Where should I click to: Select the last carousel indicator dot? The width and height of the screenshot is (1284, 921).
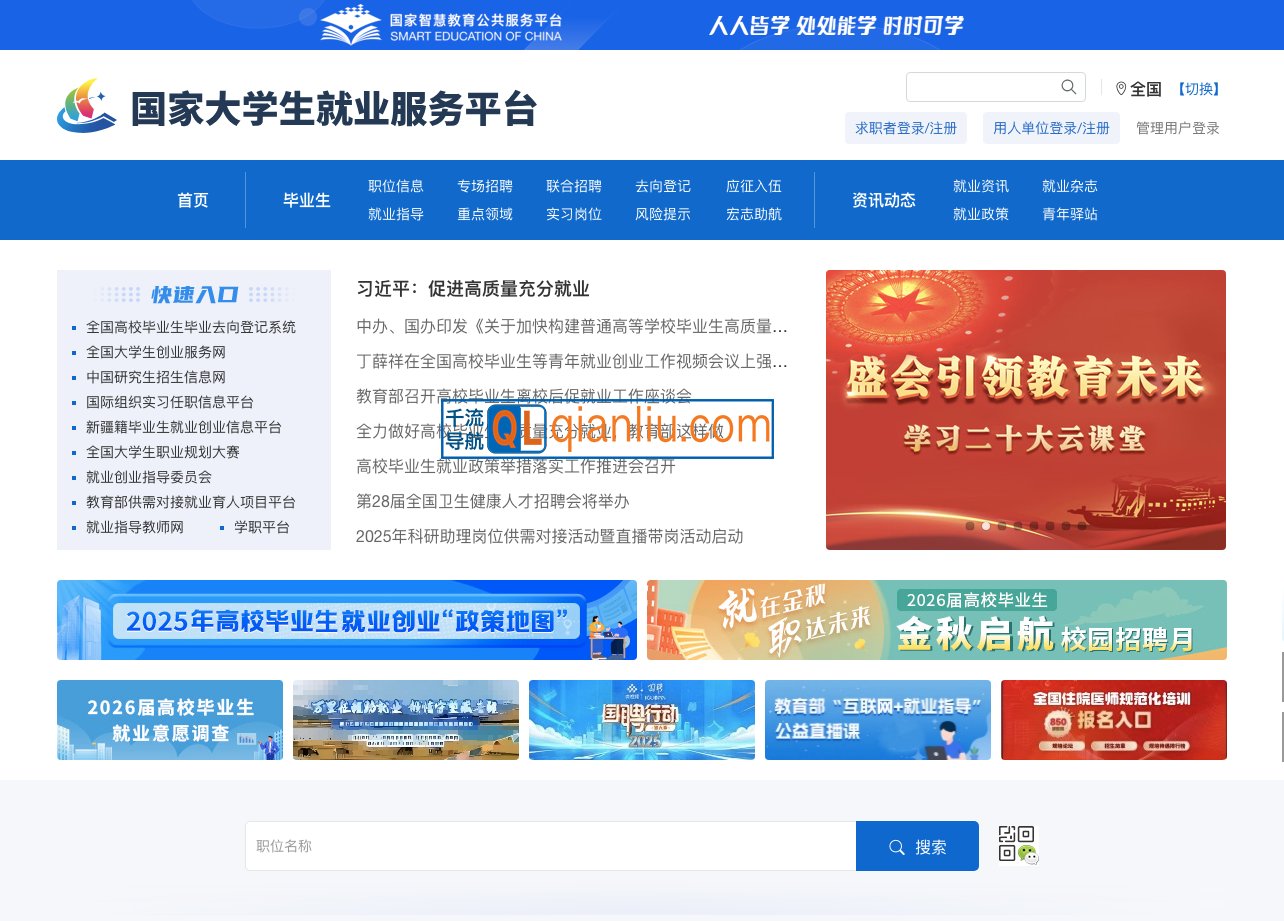(x=1082, y=526)
